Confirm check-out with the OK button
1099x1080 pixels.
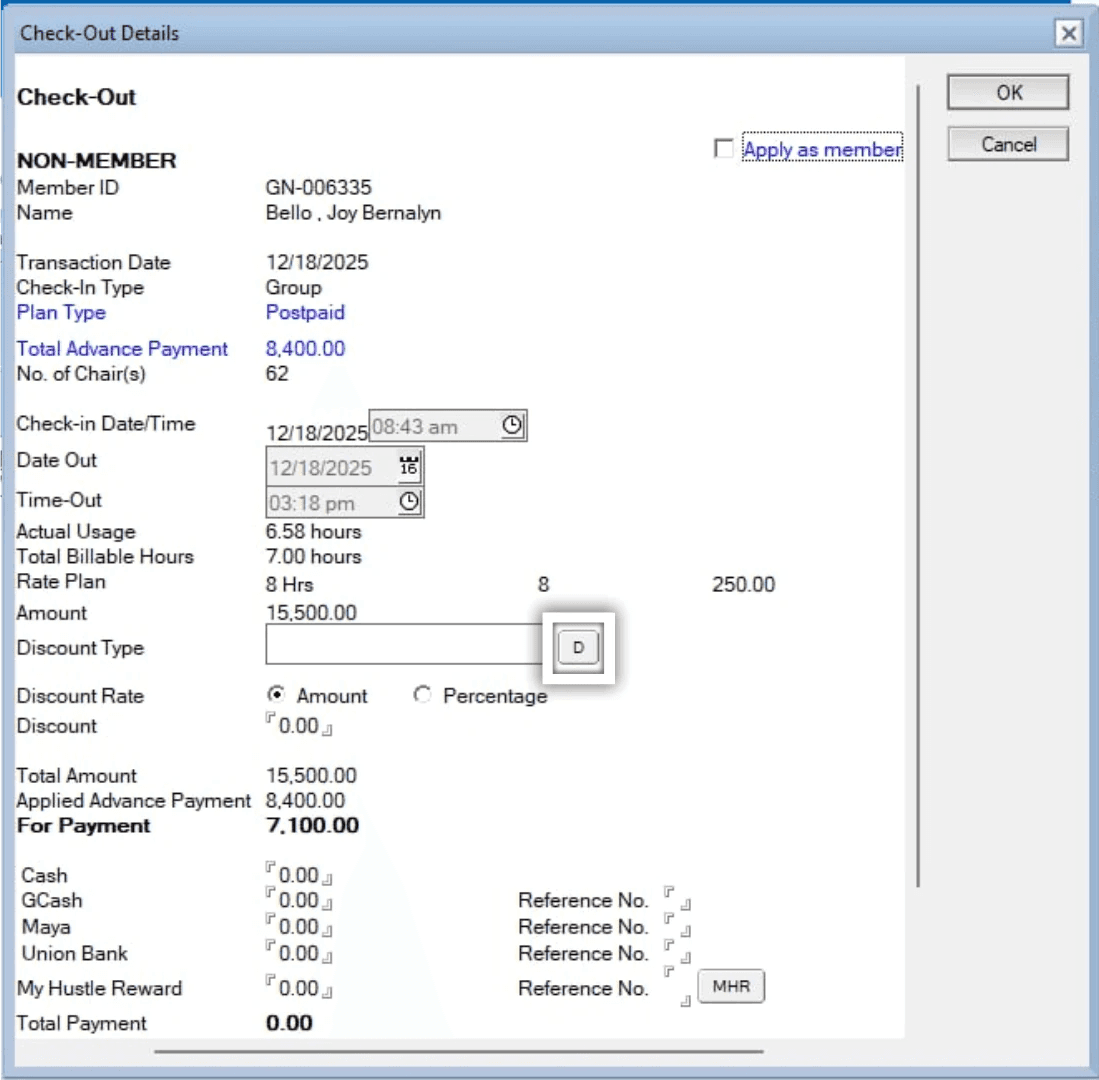1008,93
